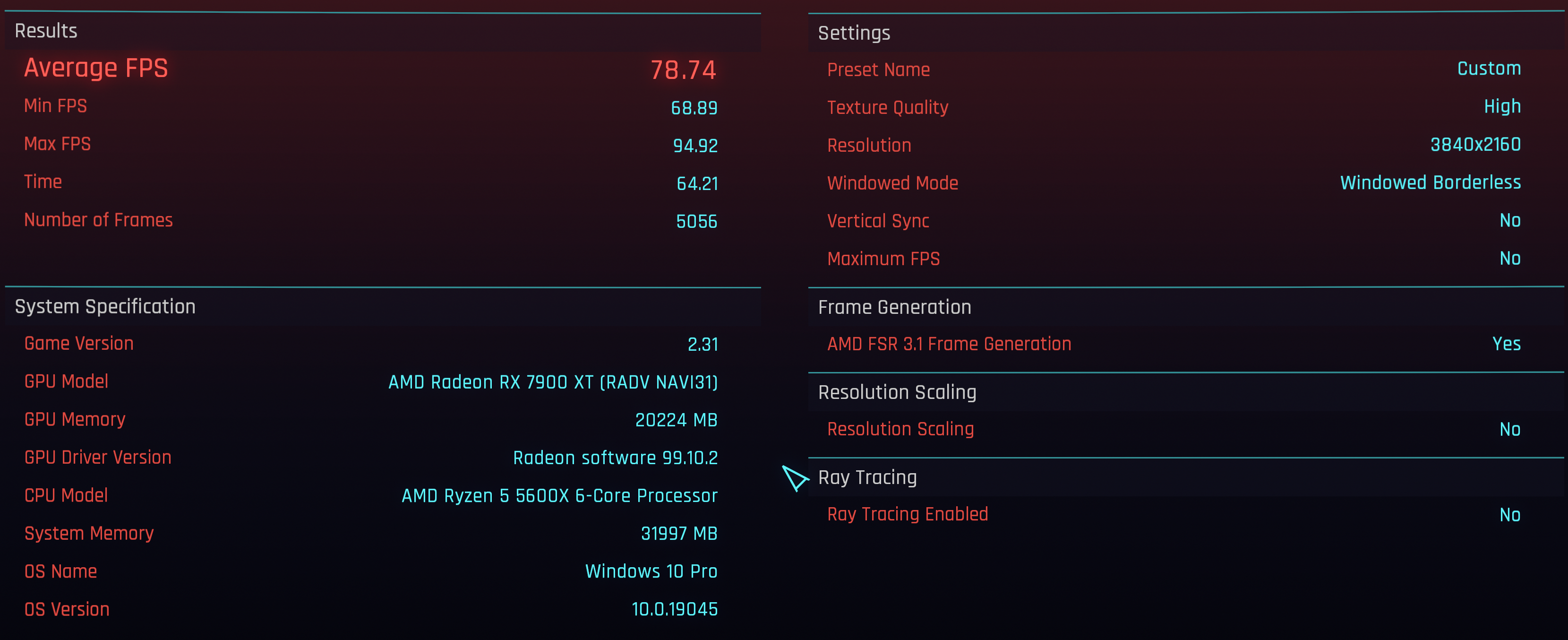Viewport: 1568px width, 640px height.
Task: Click the GPU Model value text
Action: tap(553, 382)
